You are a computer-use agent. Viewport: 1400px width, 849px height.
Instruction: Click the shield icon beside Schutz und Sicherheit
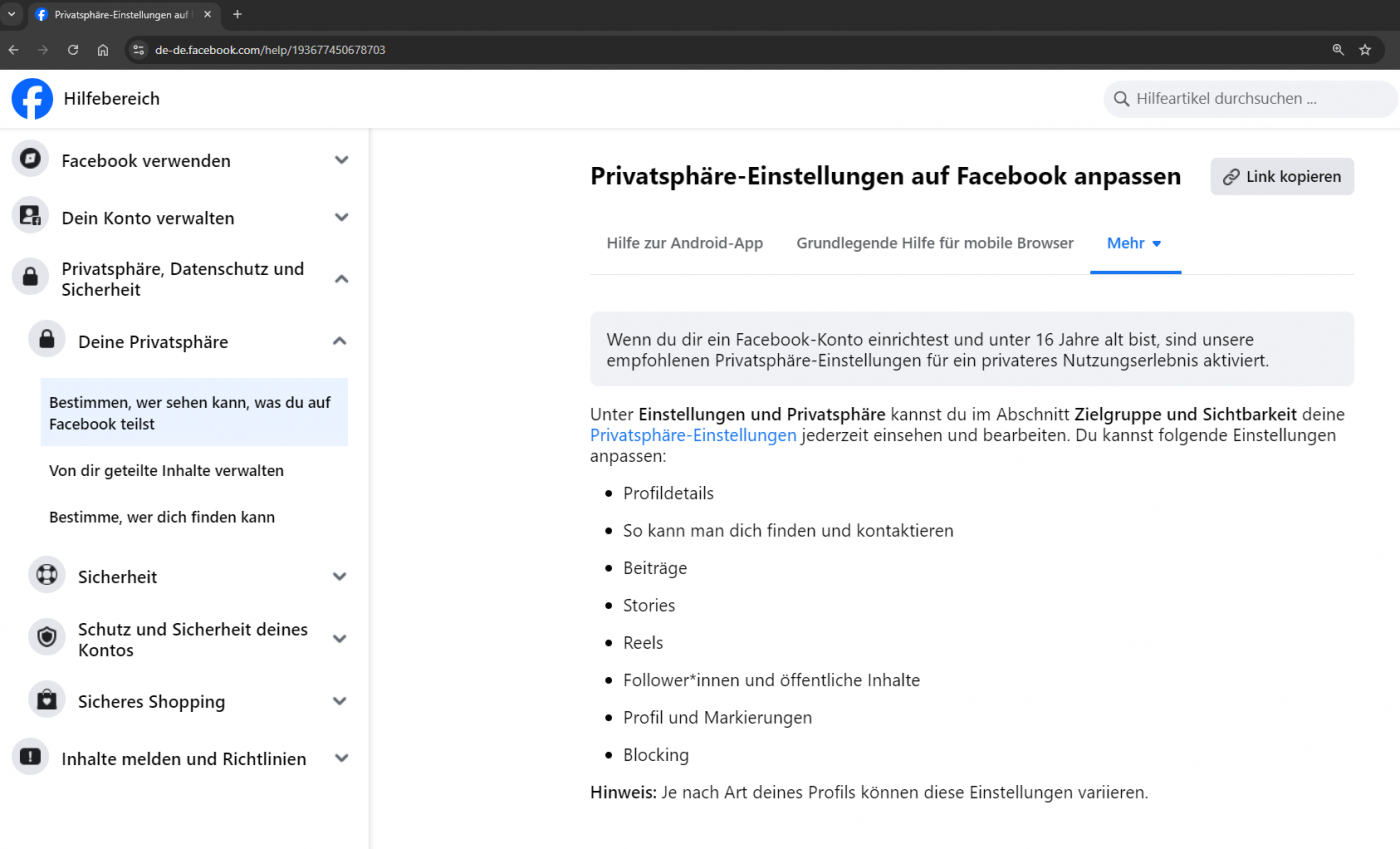(46, 638)
